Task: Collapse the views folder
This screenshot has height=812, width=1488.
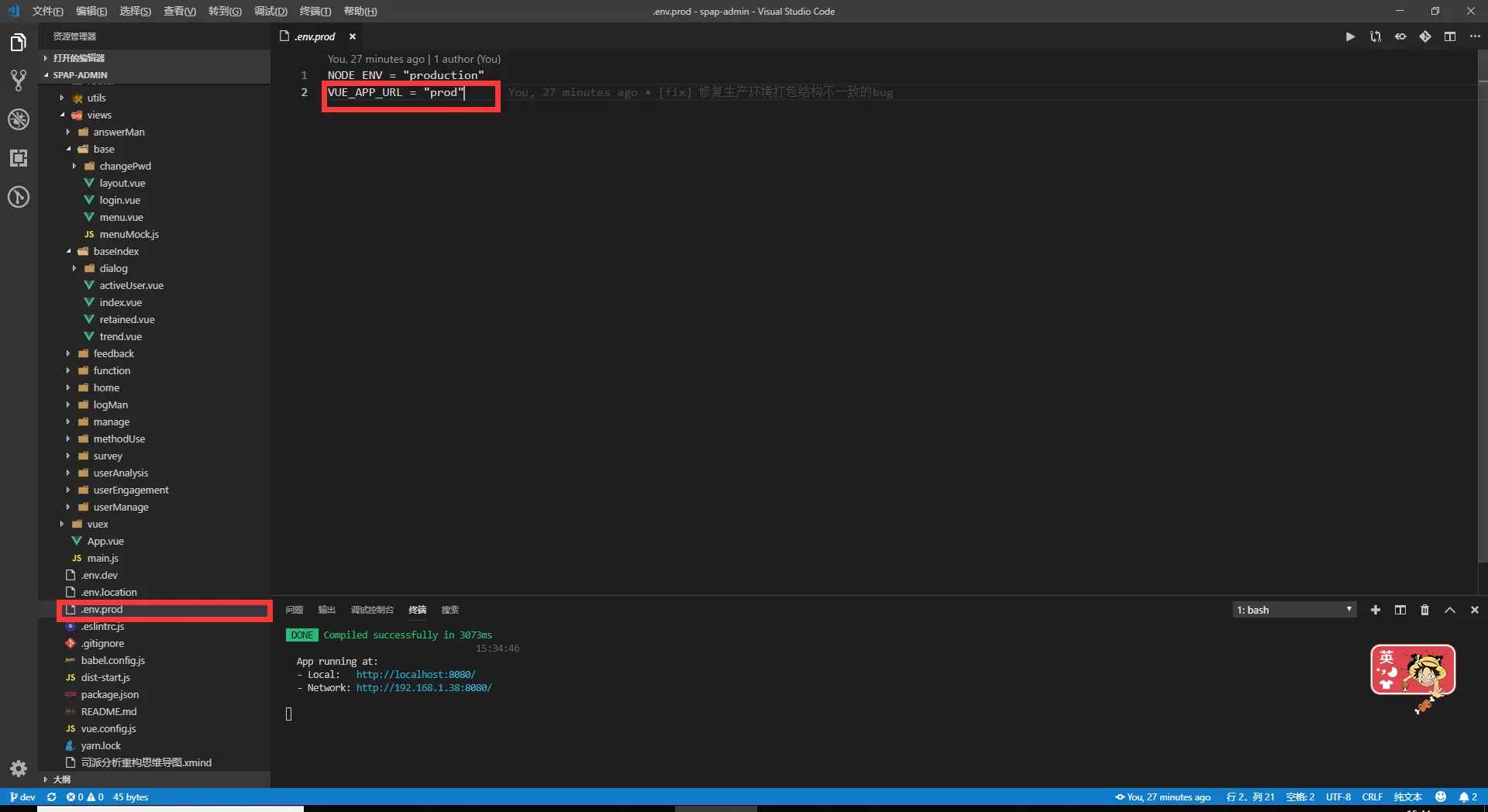Action: click(x=99, y=115)
